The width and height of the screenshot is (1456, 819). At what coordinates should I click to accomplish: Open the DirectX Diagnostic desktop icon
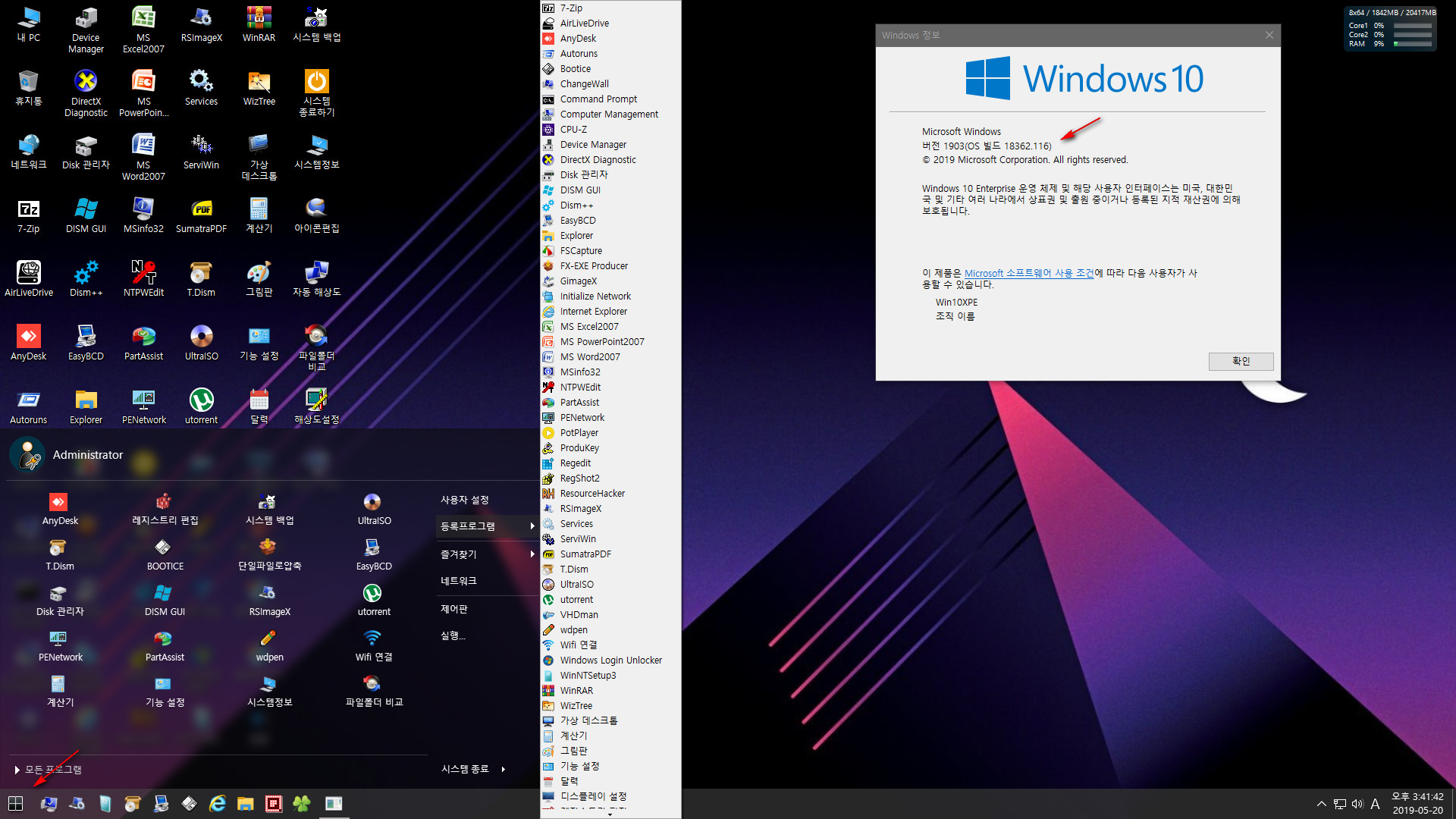coord(86,93)
